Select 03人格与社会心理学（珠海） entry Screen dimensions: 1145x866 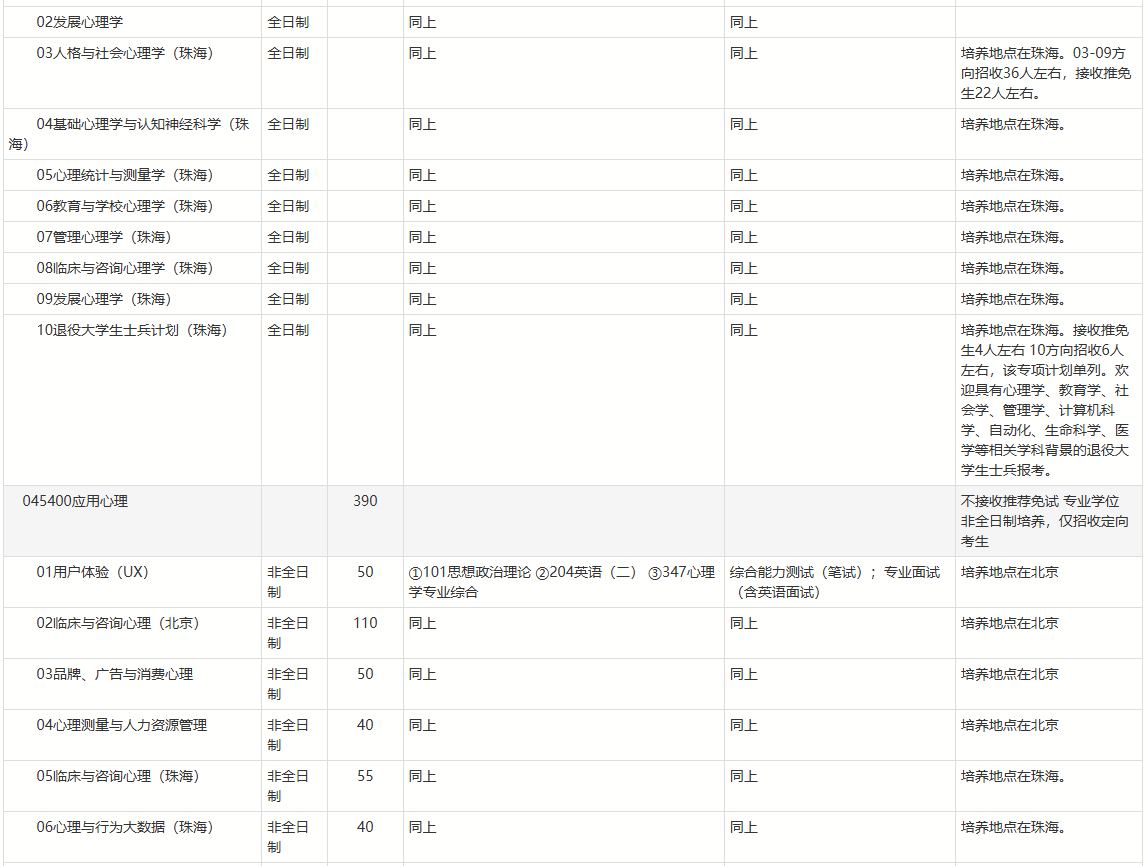coord(125,53)
